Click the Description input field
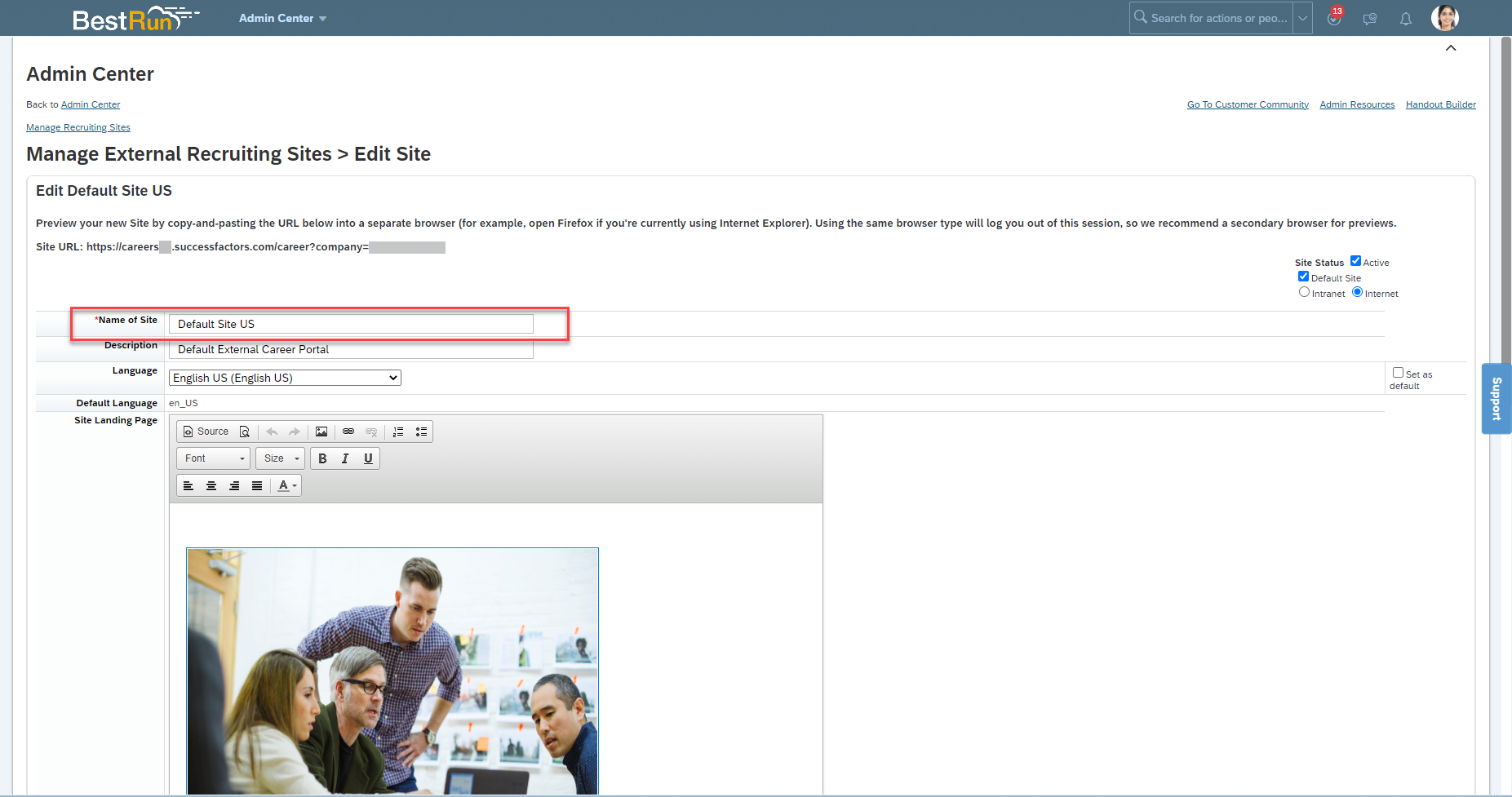Viewport: 1512px width, 797px height. coord(351,349)
